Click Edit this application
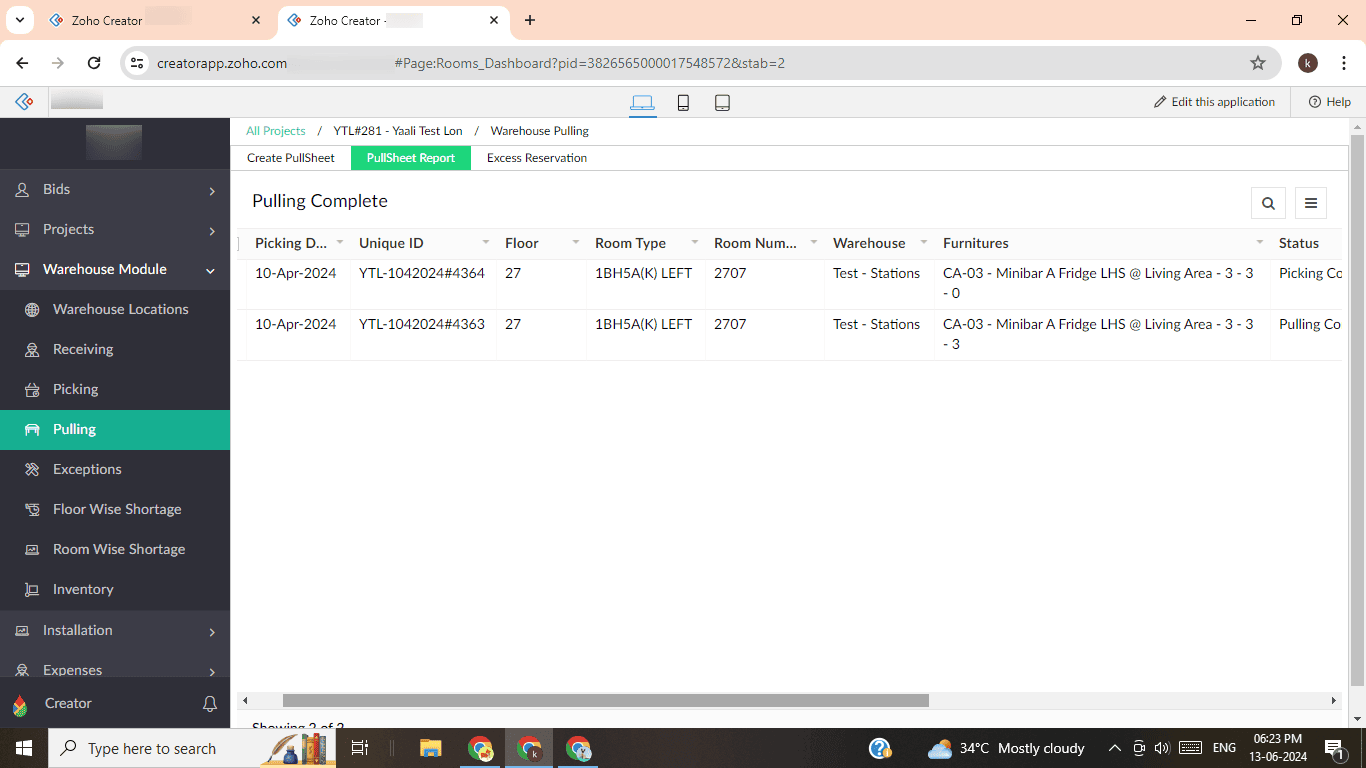This screenshot has width=1366, height=768. tap(1213, 101)
